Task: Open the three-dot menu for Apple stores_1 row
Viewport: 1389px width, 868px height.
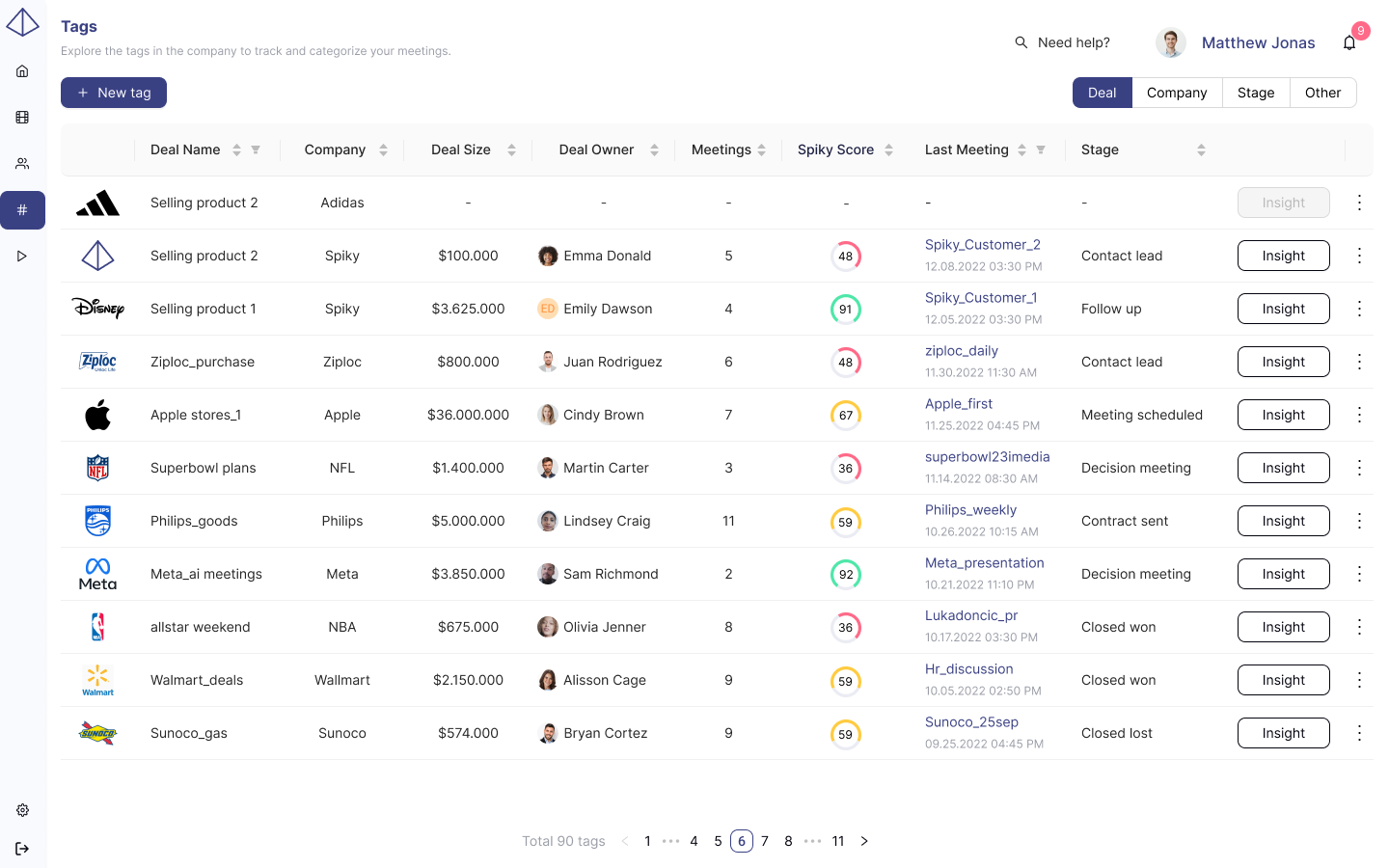Action: pos(1359,415)
